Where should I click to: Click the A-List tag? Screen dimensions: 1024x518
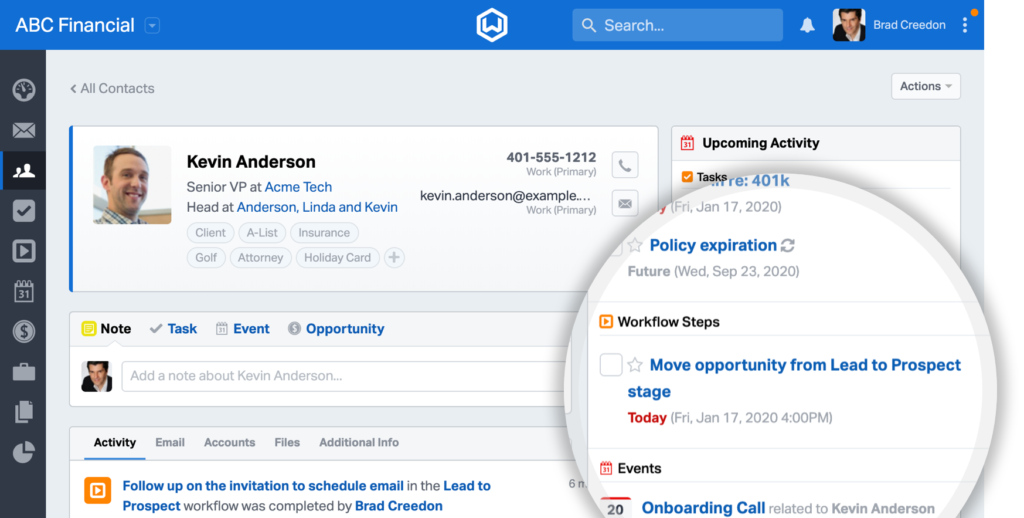(x=262, y=233)
